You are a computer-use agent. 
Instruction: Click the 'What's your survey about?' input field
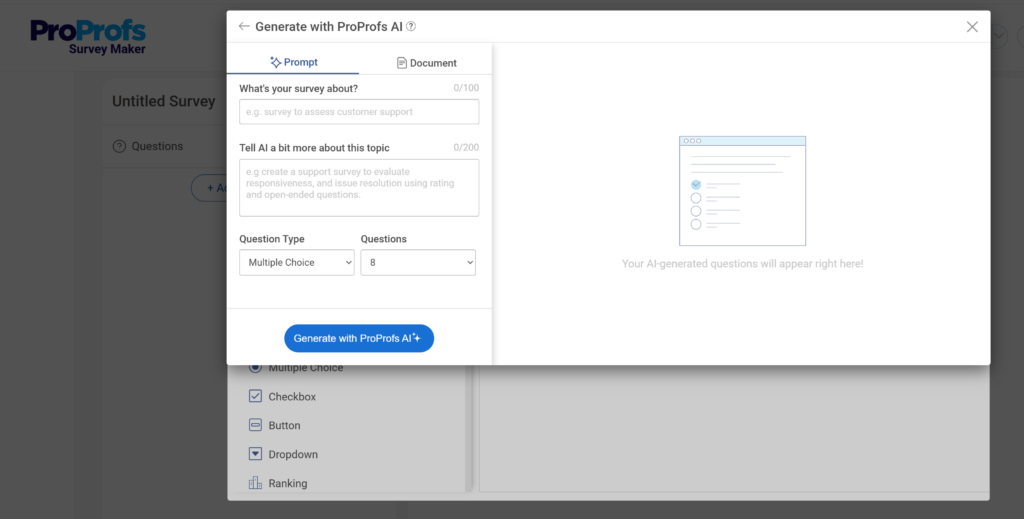[359, 112]
